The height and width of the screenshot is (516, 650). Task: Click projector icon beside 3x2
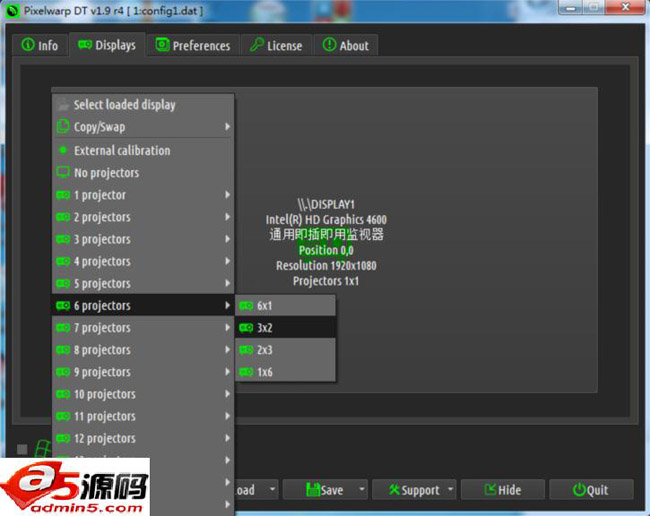click(246, 328)
